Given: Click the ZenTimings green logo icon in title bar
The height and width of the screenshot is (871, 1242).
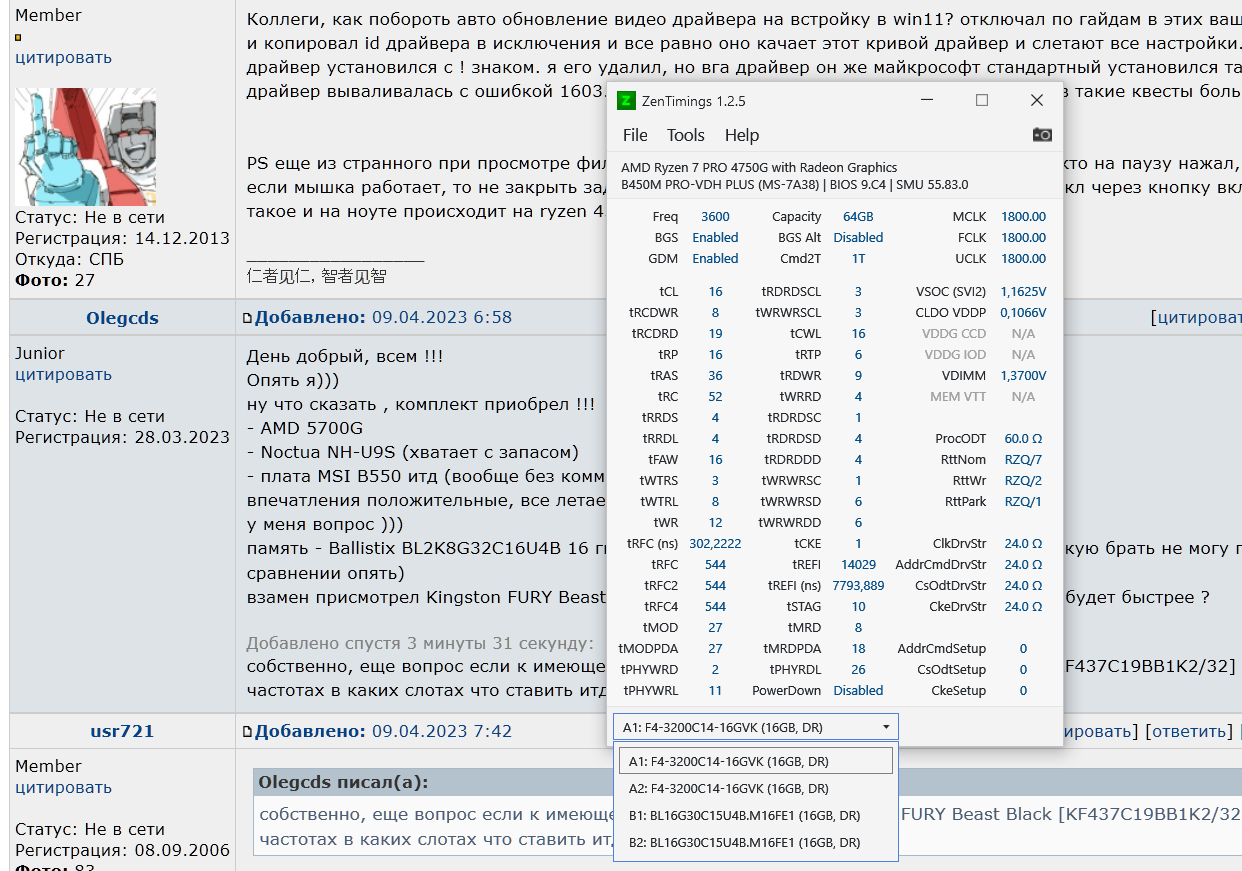Looking at the screenshot, I should pos(626,101).
